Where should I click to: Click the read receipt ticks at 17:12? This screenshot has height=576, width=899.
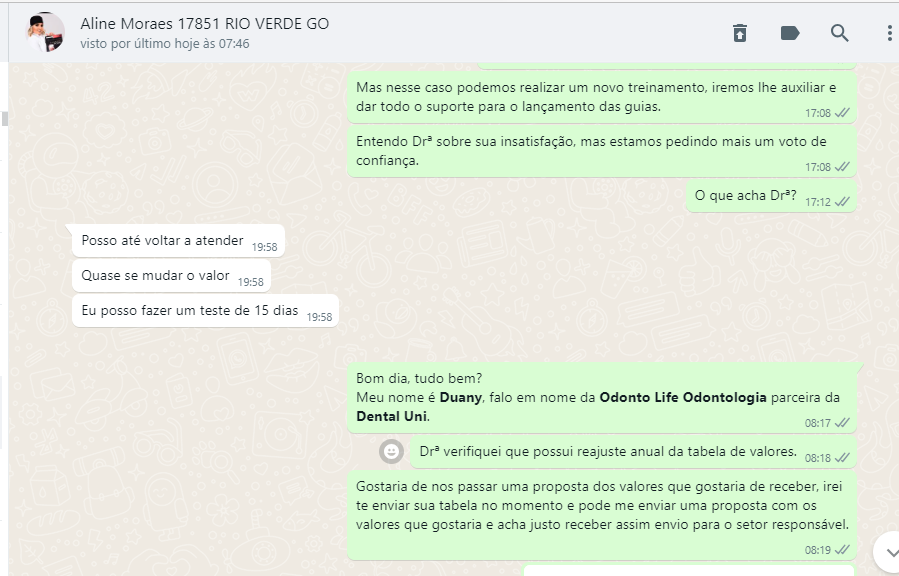pyautogui.click(x=842, y=202)
